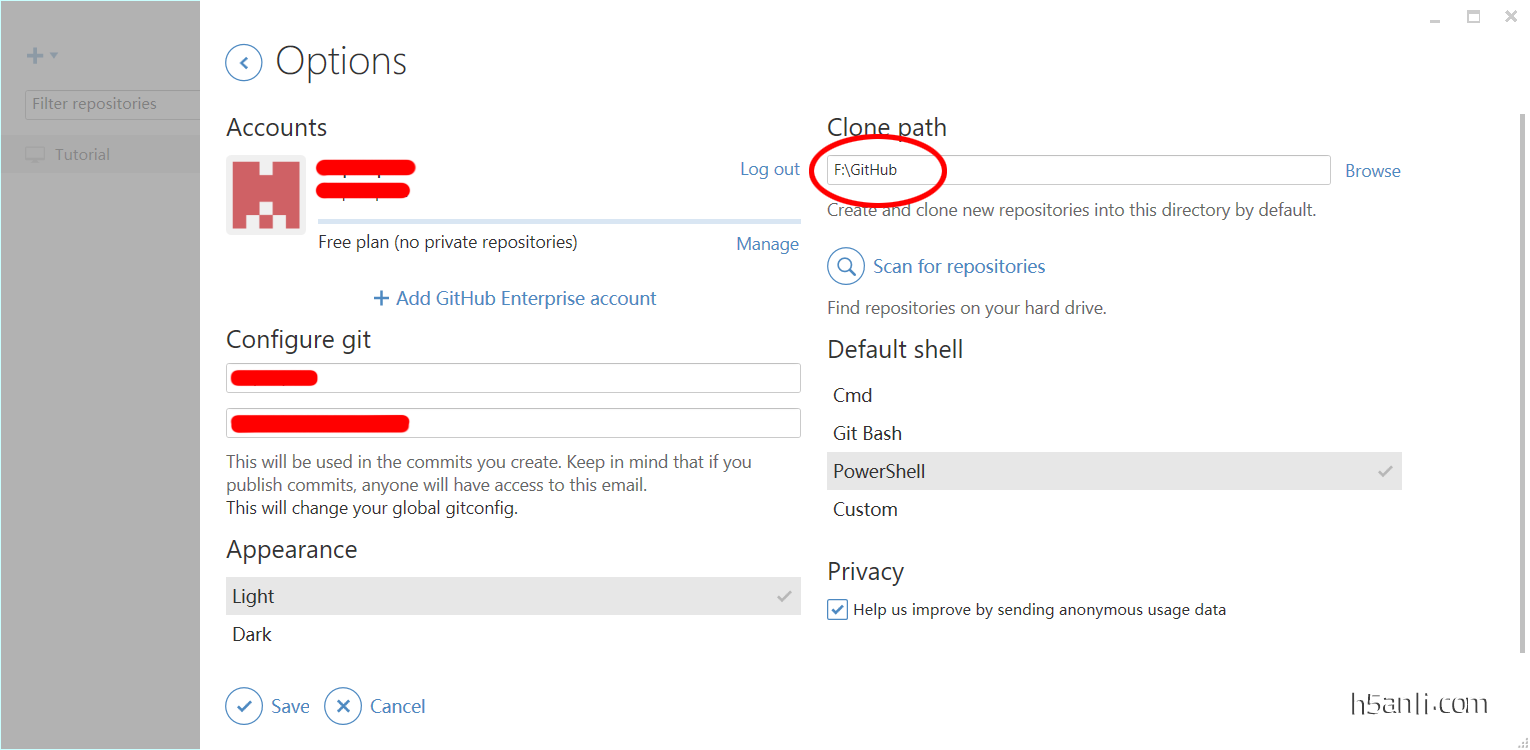Click the account avatar image
The width and height of the screenshot is (1530, 750).
pyautogui.click(x=266, y=195)
